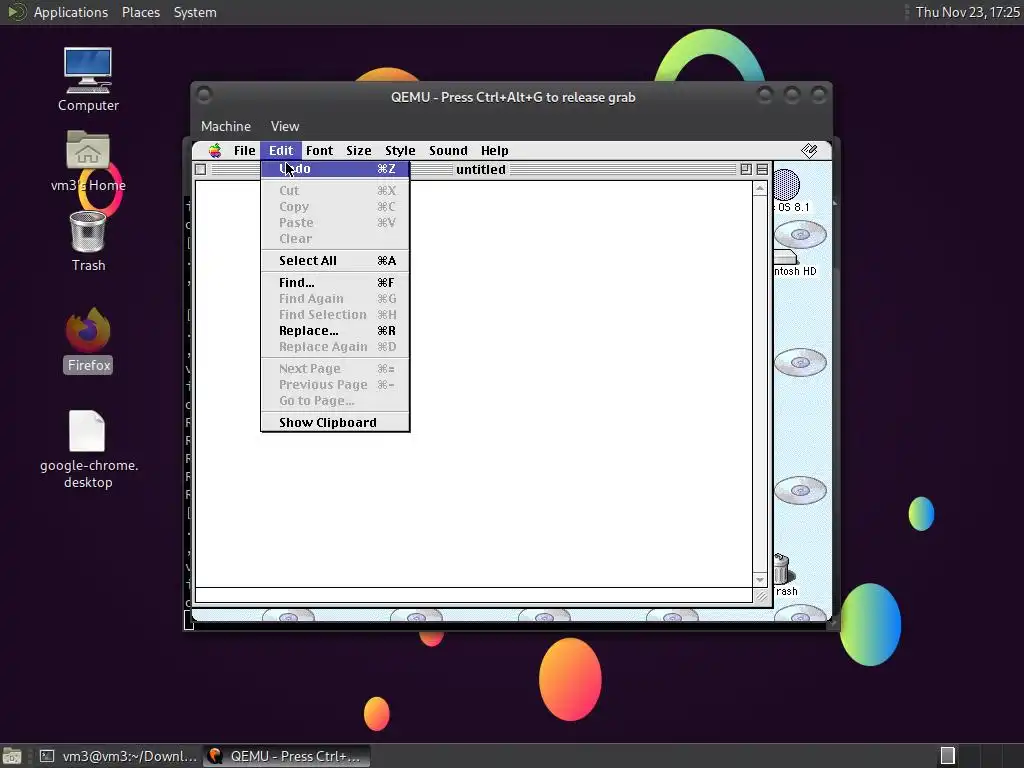Open the Help menu in SimpleText
The width and height of the screenshot is (1024, 768).
pyautogui.click(x=494, y=151)
